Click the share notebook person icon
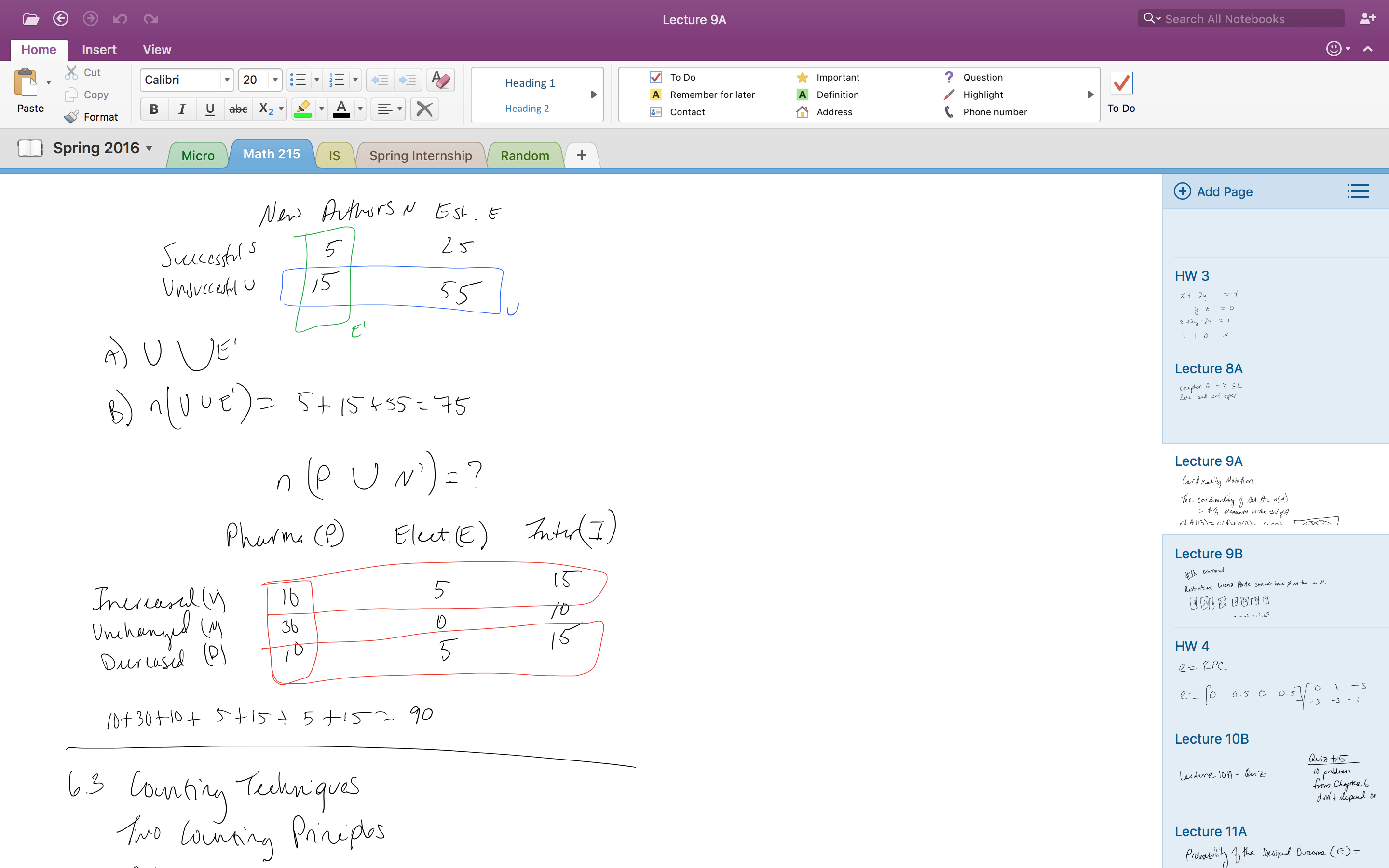Viewport: 1389px width, 868px height. point(1367,19)
